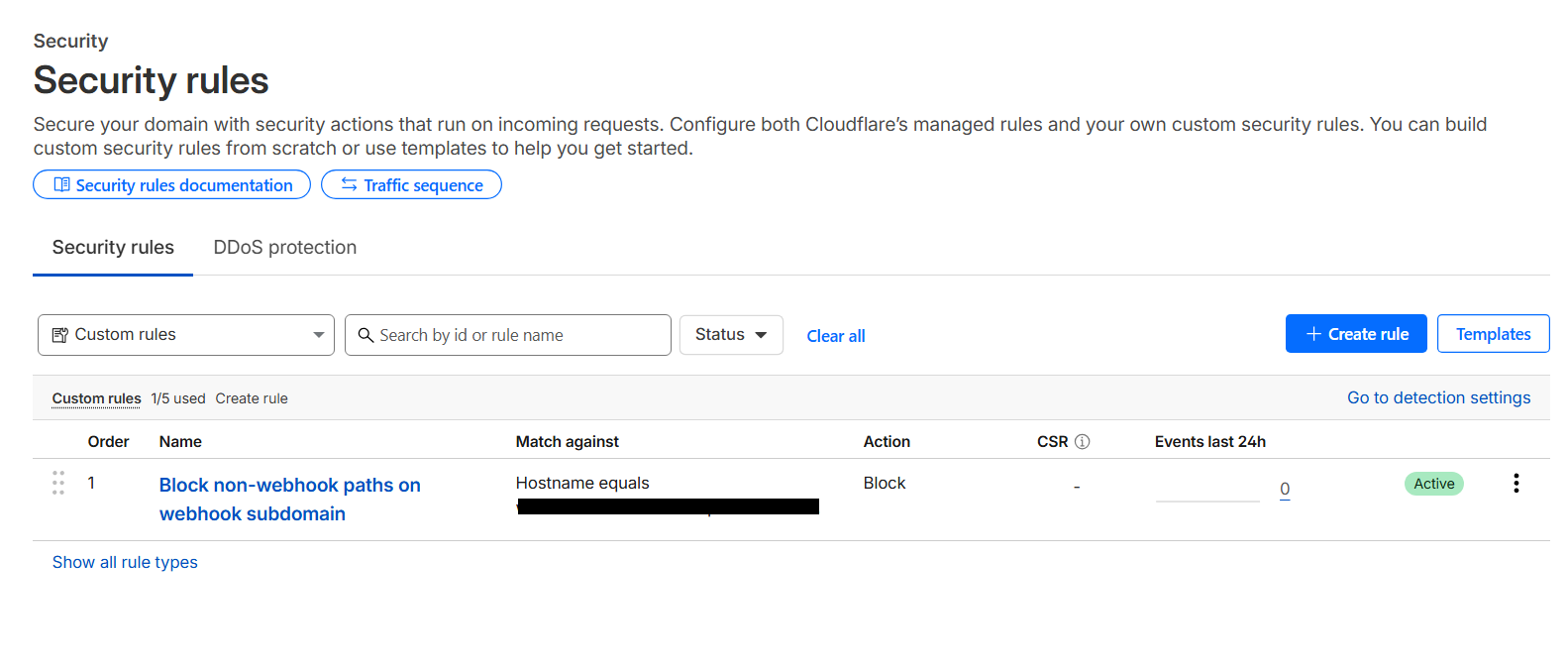The image size is (1568, 671).
Task: Click the Clear all filters link
Action: (836, 336)
